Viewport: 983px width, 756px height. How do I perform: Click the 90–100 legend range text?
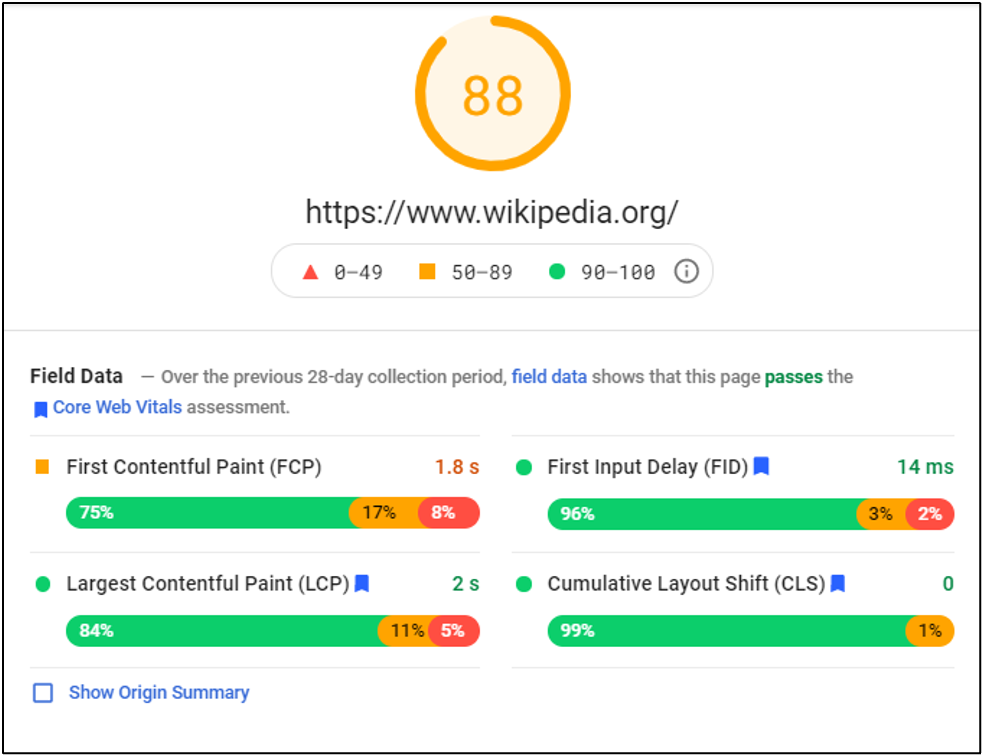pyautogui.click(x=618, y=272)
